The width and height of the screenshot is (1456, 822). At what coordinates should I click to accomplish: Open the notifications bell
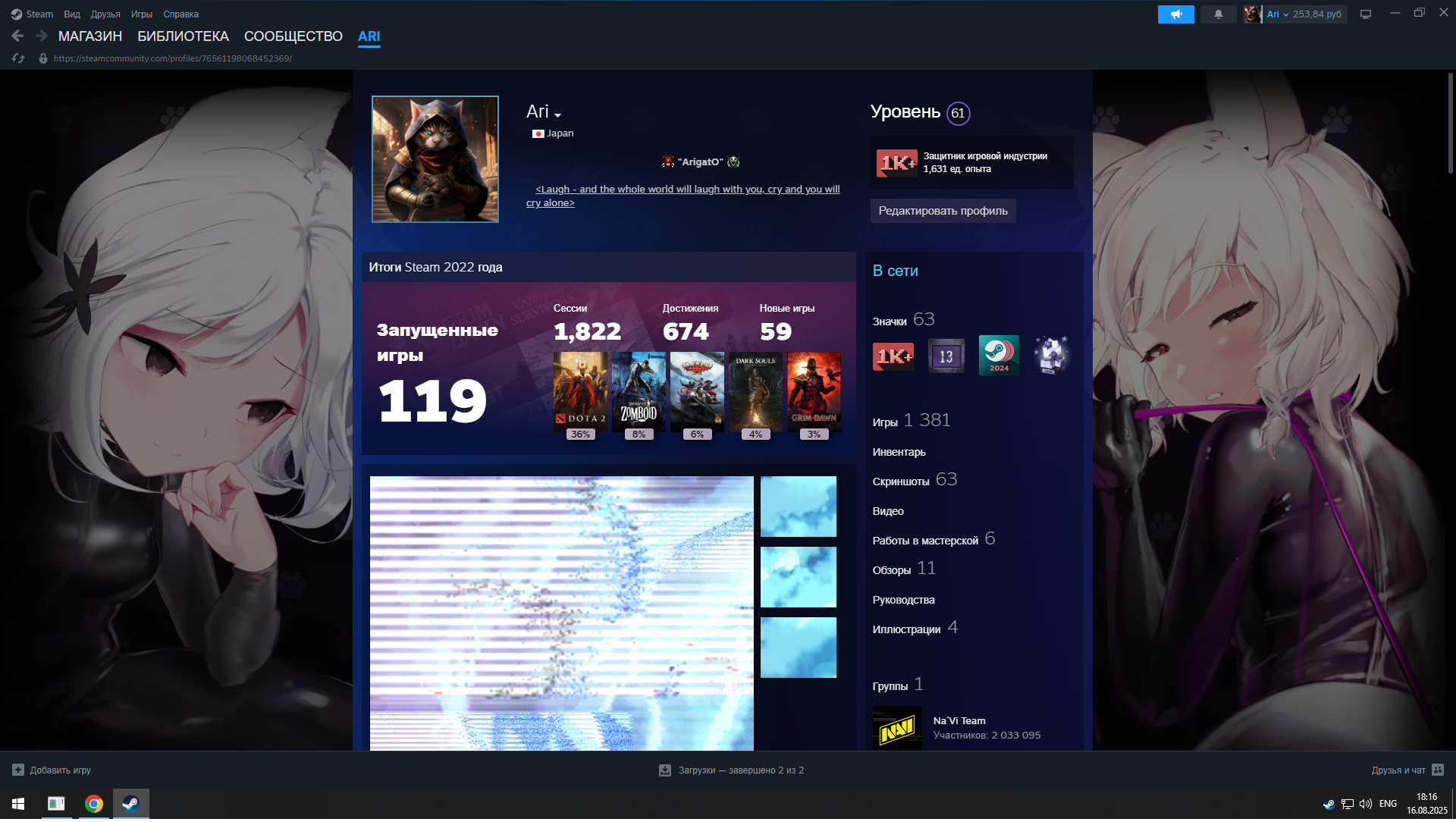[x=1218, y=14]
